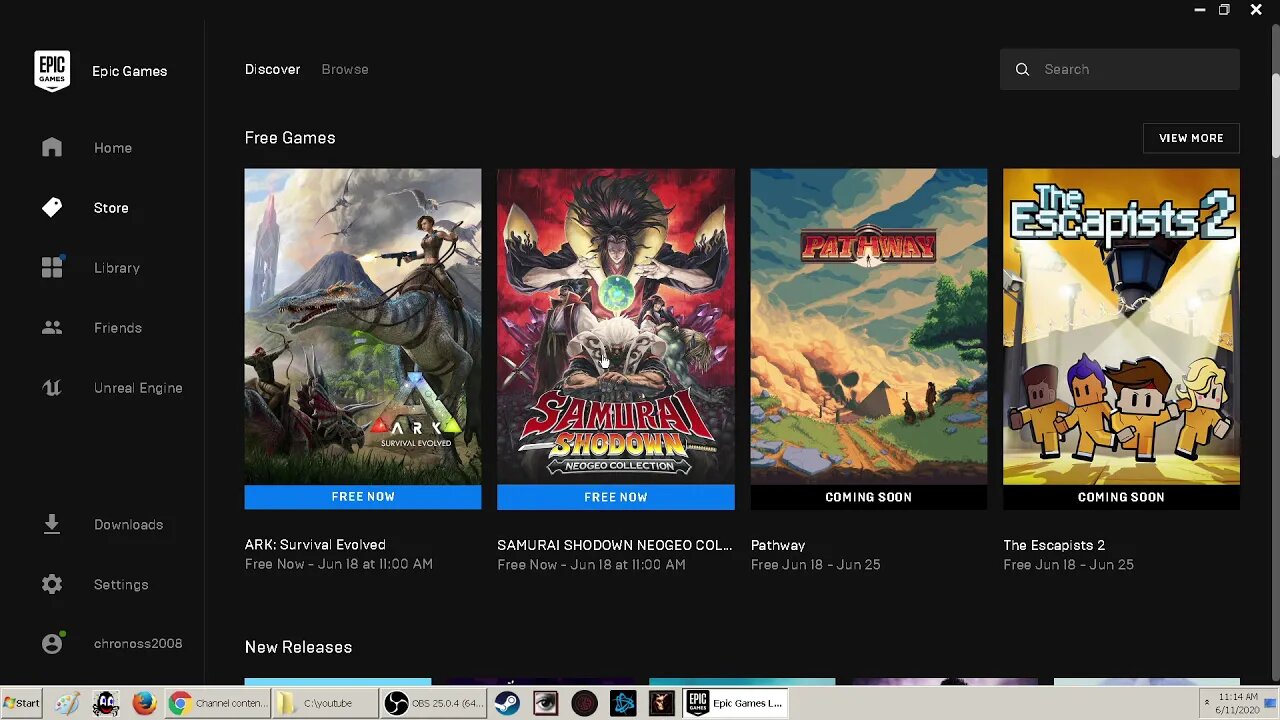This screenshot has width=1280, height=720.
Task: Select the Settings menu label
Action: click(x=121, y=585)
